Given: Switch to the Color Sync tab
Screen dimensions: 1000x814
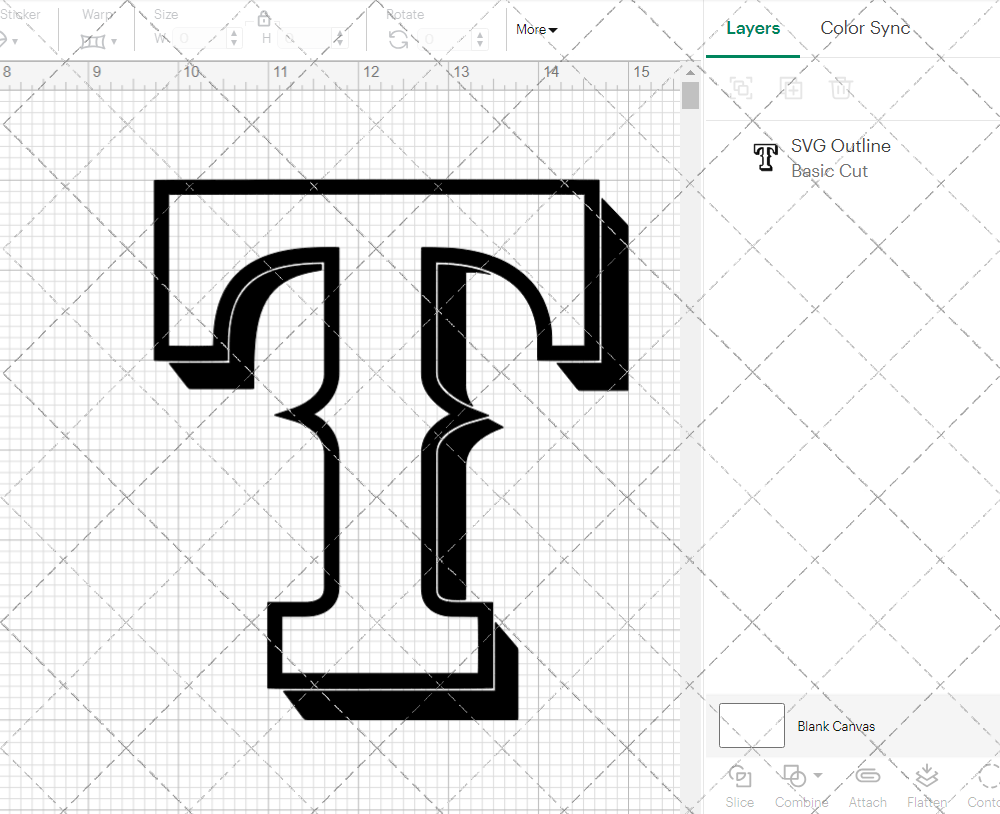Looking at the screenshot, I should (864, 28).
